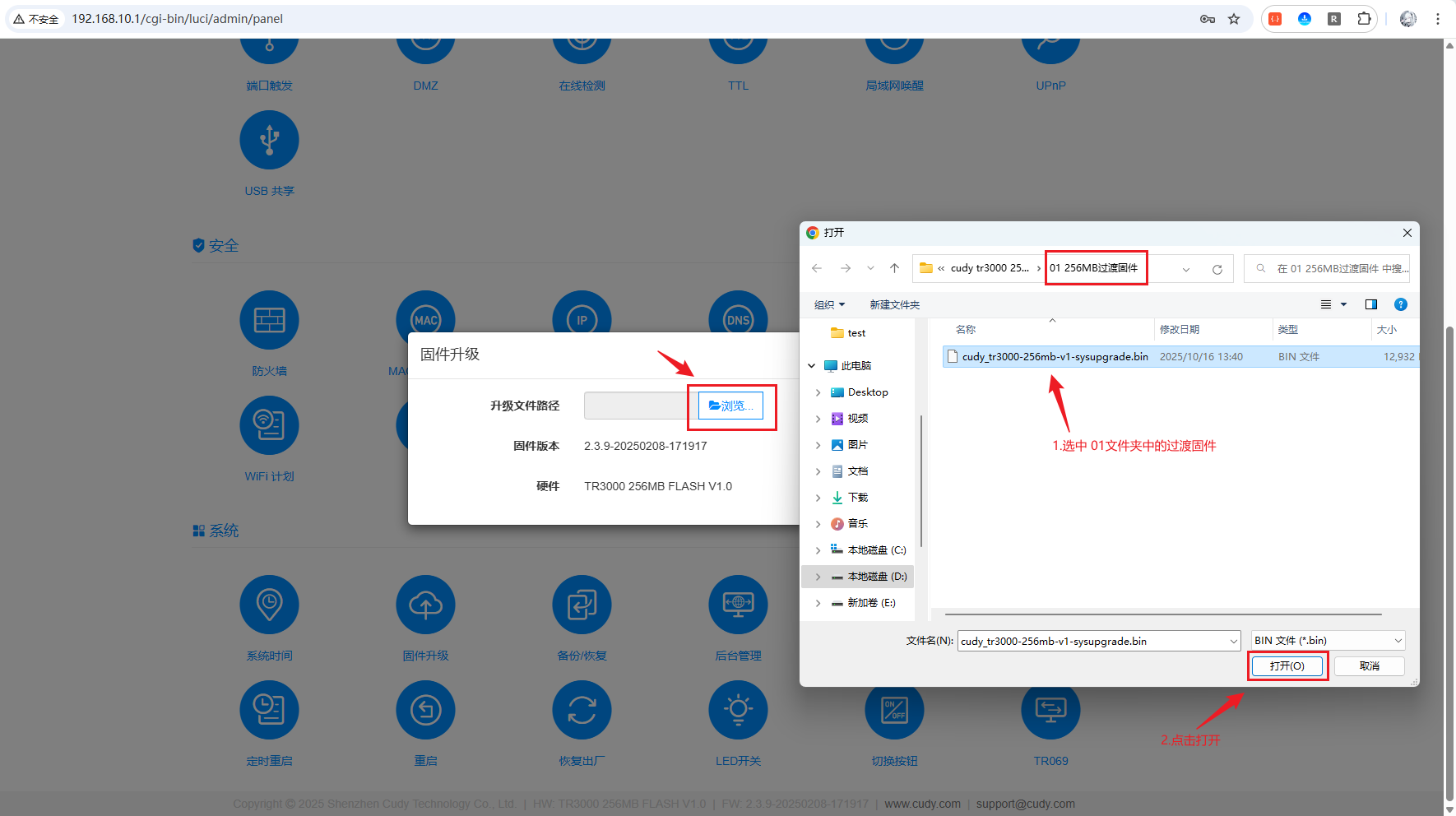Toggle the LED开关 icon

pyautogui.click(x=738, y=710)
